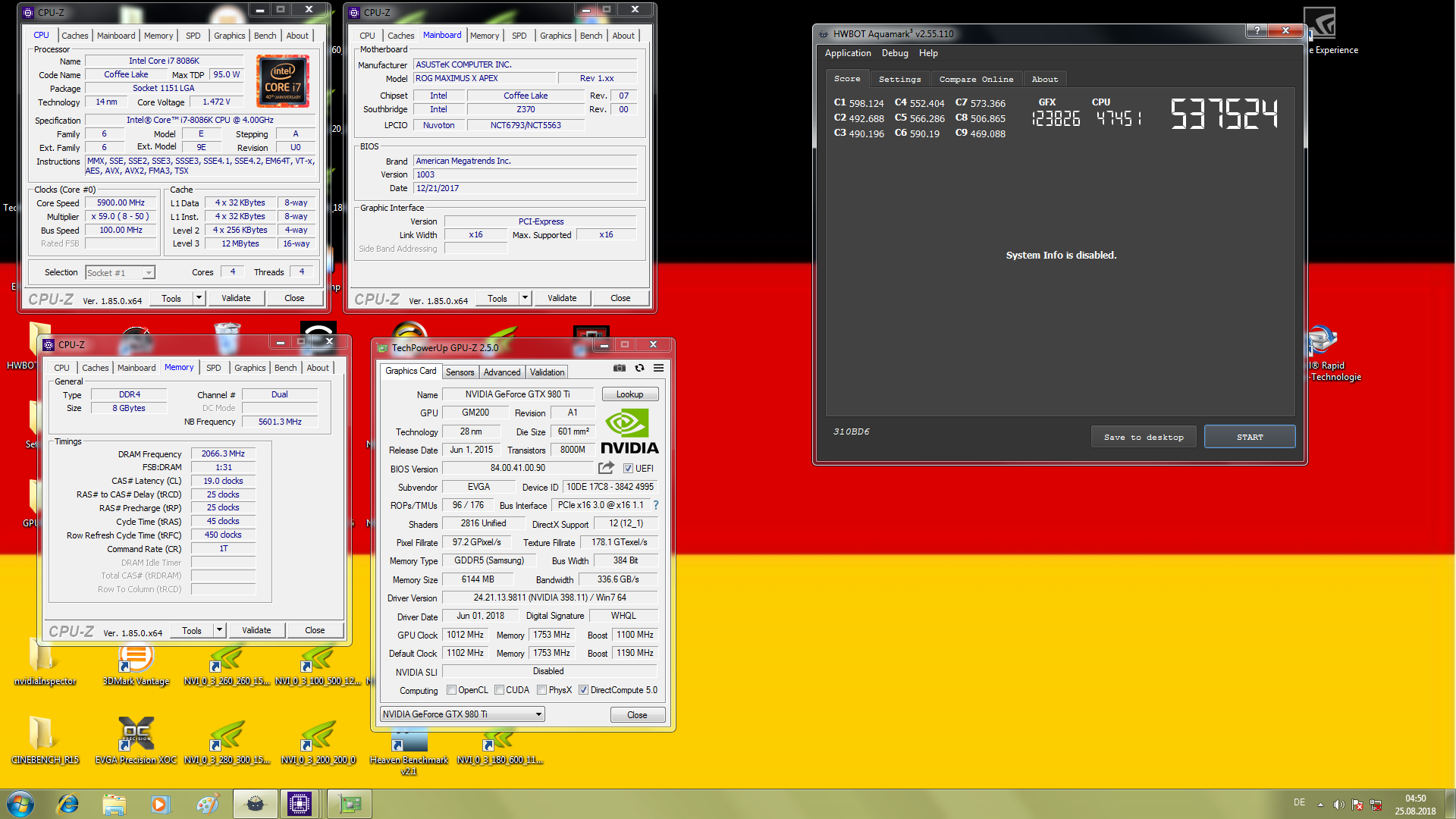This screenshot has height=819, width=1456.
Task: Switch to Sensors tab in GPU-Z
Action: [x=460, y=372]
